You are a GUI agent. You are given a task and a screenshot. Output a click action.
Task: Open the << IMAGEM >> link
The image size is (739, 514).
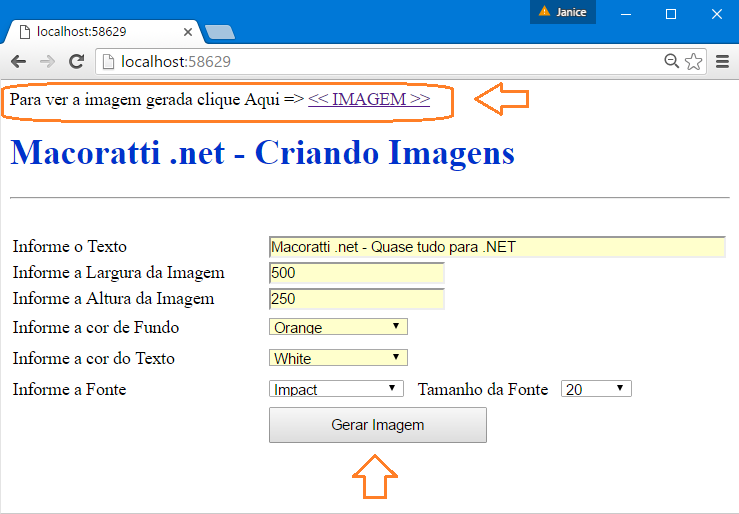coord(369,99)
